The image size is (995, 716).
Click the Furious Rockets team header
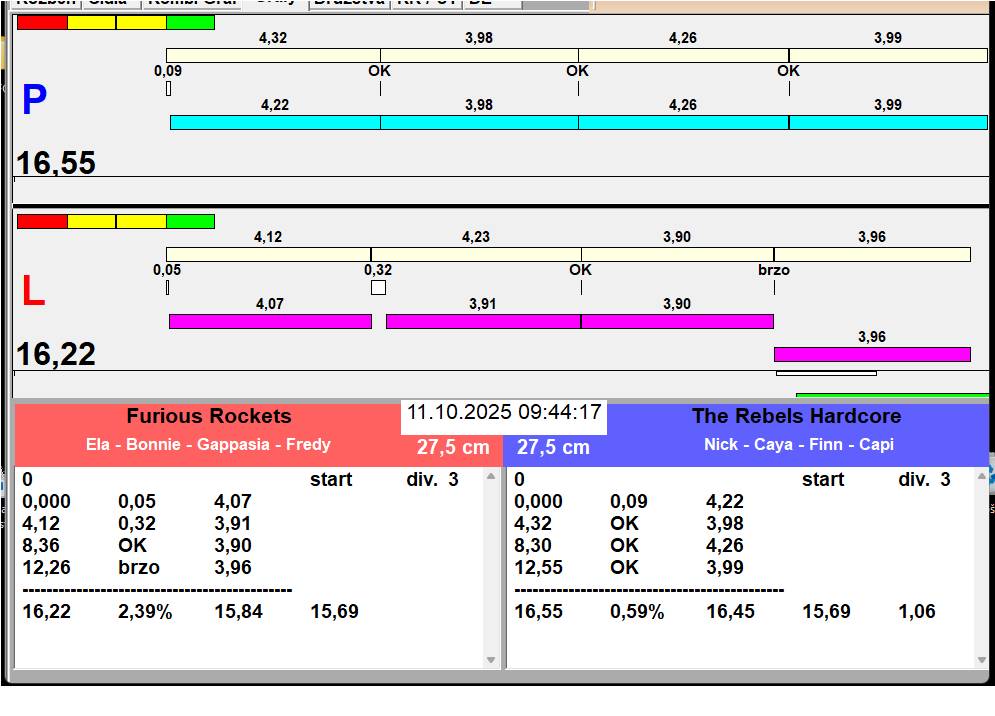[x=208, y=417]
